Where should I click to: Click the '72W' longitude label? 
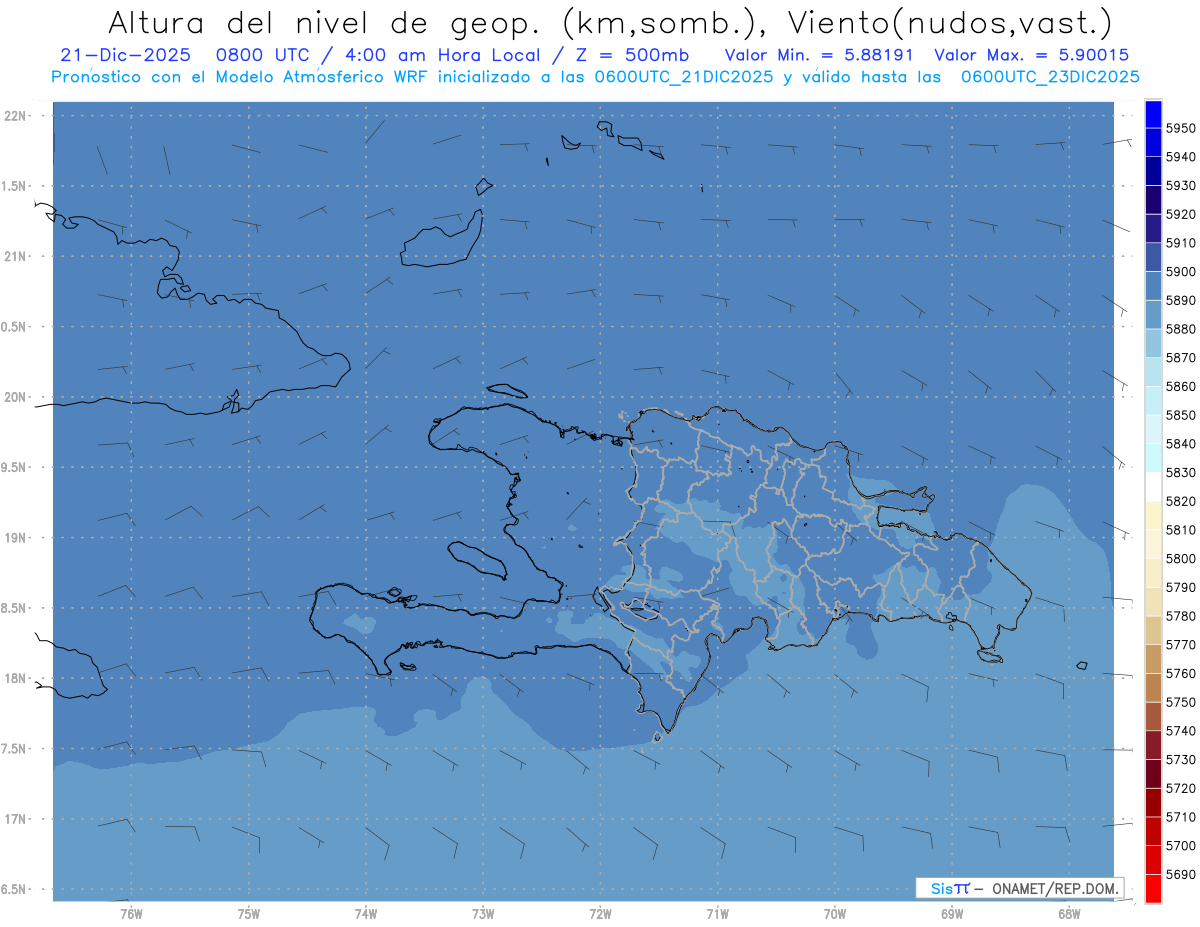600,913
